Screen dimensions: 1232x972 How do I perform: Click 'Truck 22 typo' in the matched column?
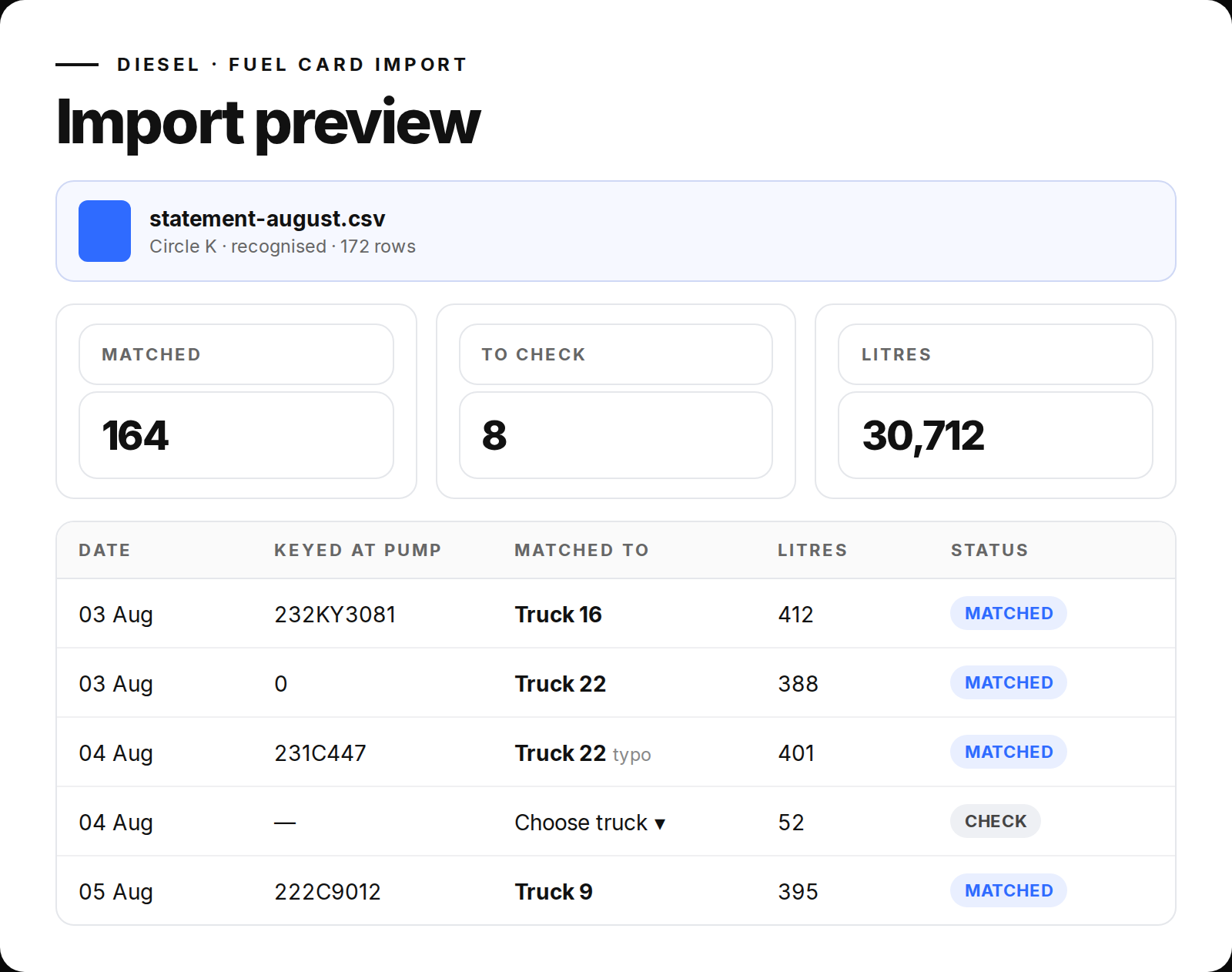coord(583,753)
